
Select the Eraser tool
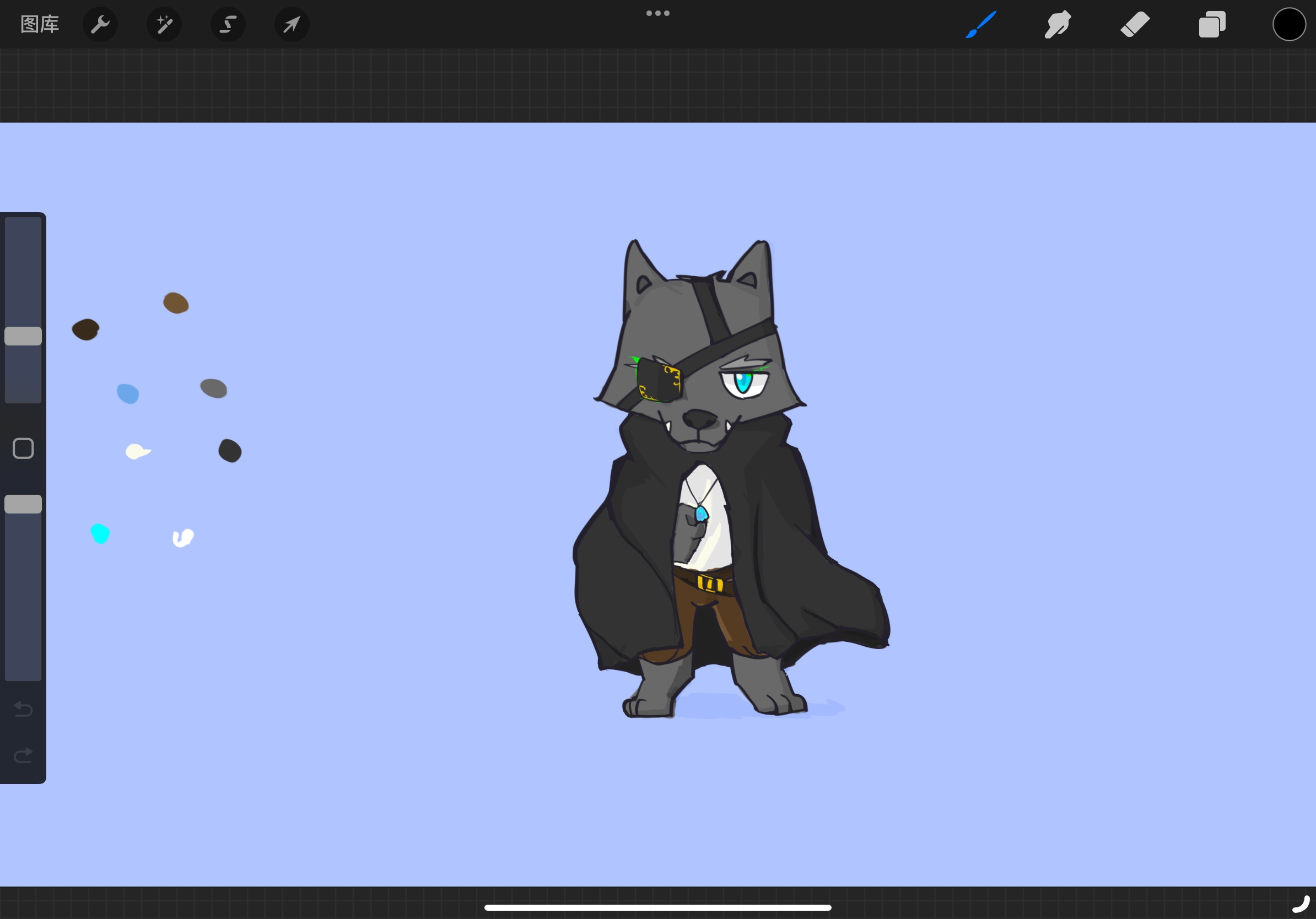[x=1135, y=24]
